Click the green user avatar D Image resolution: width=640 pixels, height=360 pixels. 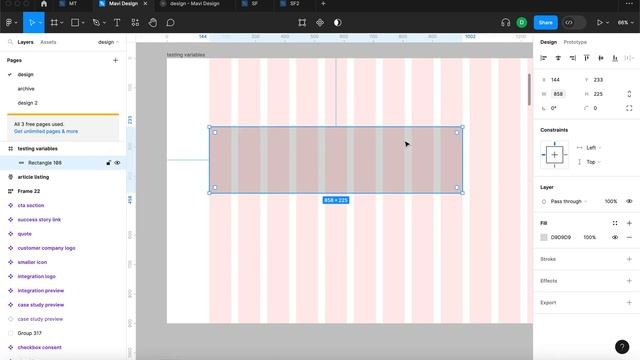pyautogui.click(x=522, y=22)
